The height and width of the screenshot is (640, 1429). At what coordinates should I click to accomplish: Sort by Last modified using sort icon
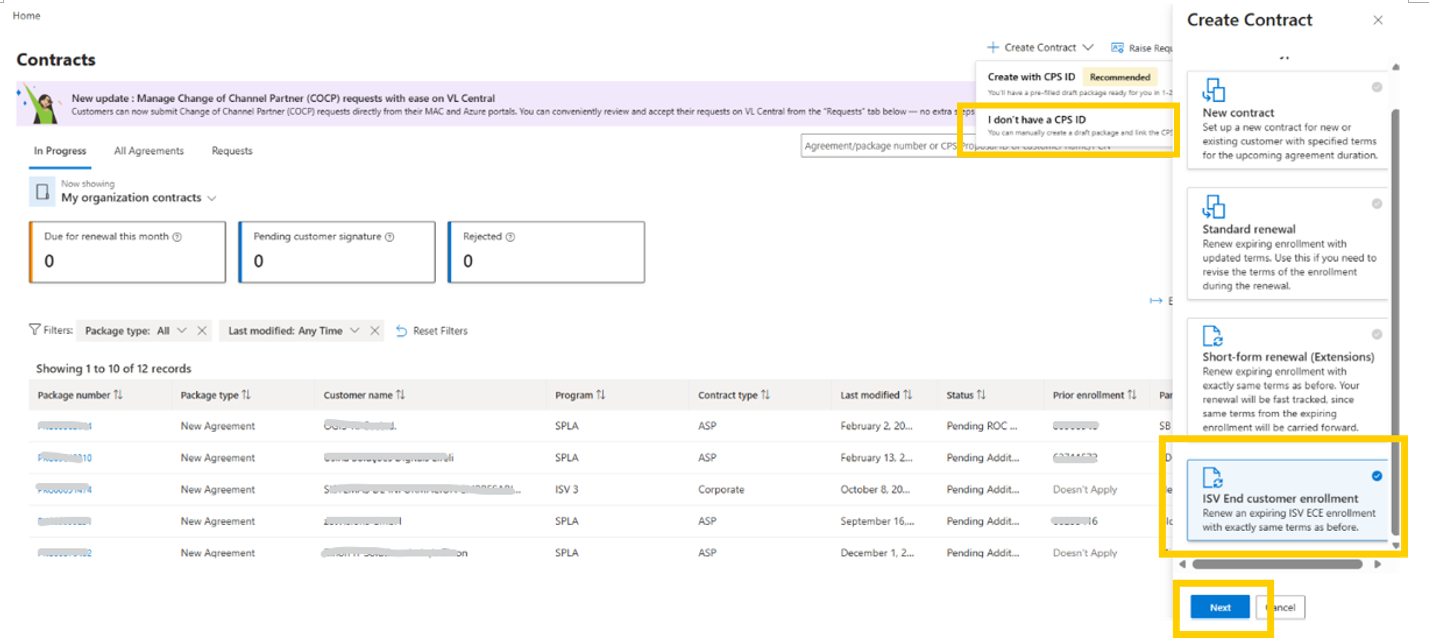[908, 395]
